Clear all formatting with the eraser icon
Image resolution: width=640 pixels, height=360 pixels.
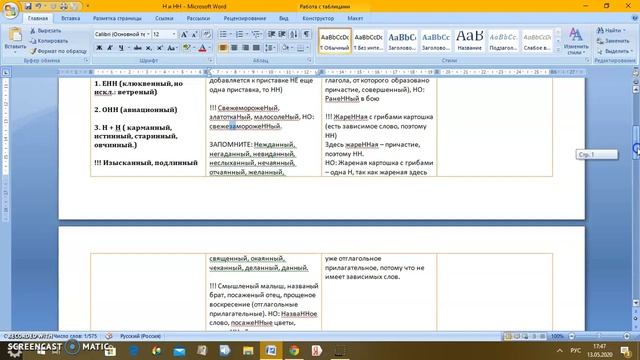click(207, 34)
